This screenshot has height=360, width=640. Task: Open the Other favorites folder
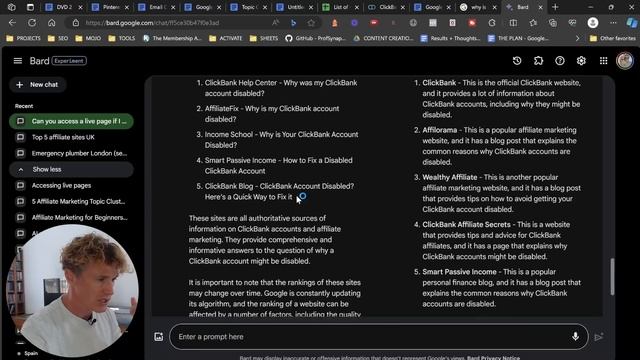[x=612, y=38]
